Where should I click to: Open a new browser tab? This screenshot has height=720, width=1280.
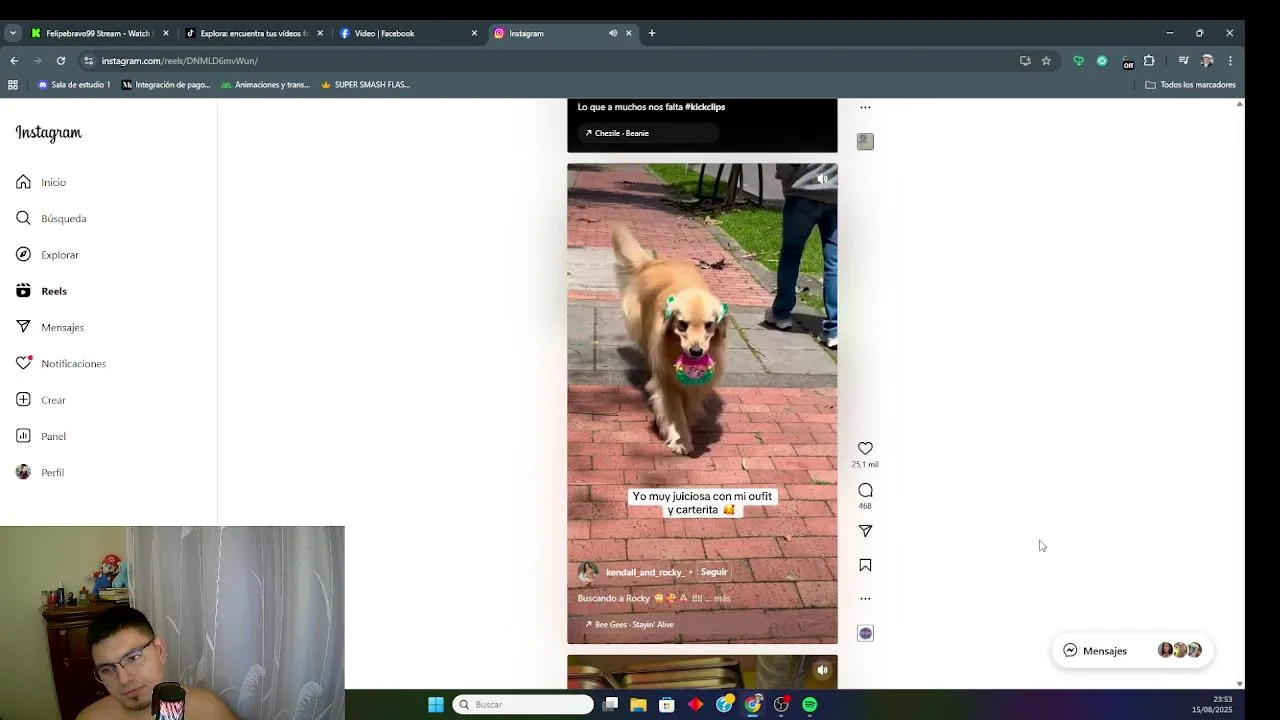(x=651, y=33)
